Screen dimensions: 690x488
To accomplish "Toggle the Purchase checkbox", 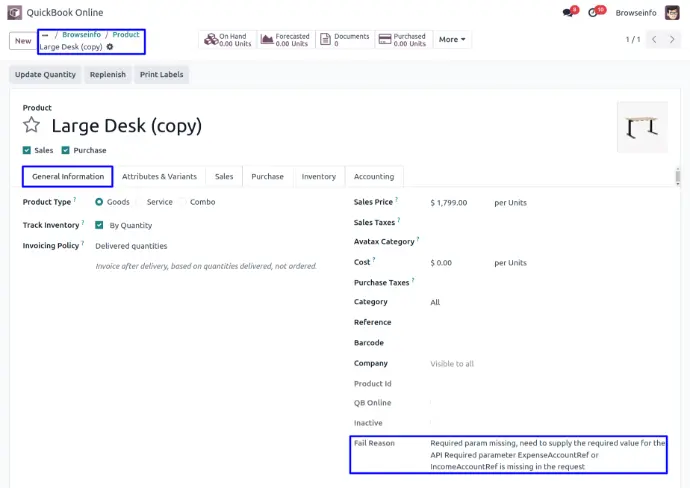I will pyautogui.click(x=66, y=150).
